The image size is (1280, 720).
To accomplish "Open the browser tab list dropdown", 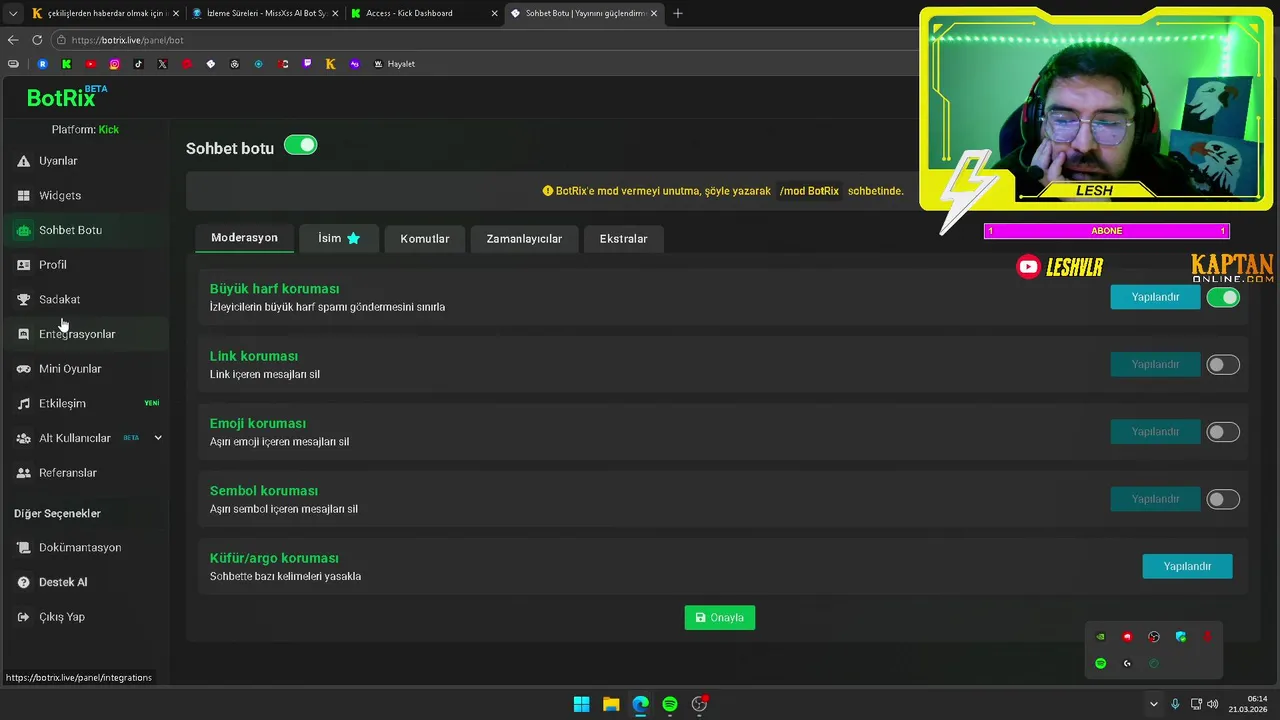I will click(13, 13).
